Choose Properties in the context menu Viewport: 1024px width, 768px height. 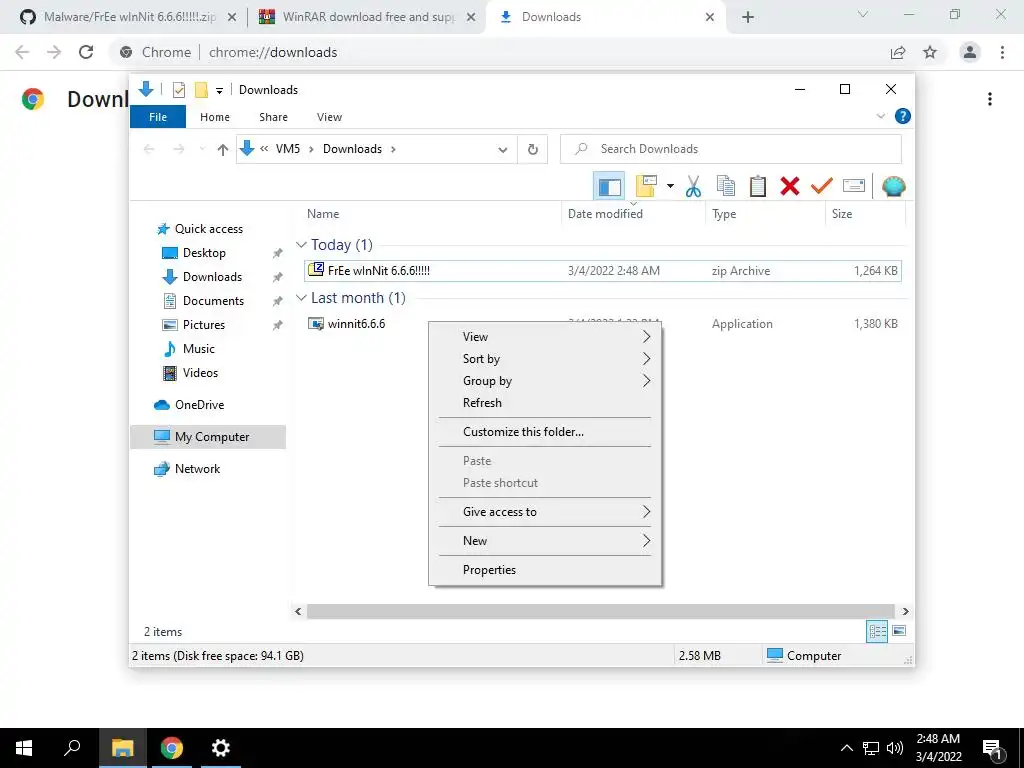545,569
